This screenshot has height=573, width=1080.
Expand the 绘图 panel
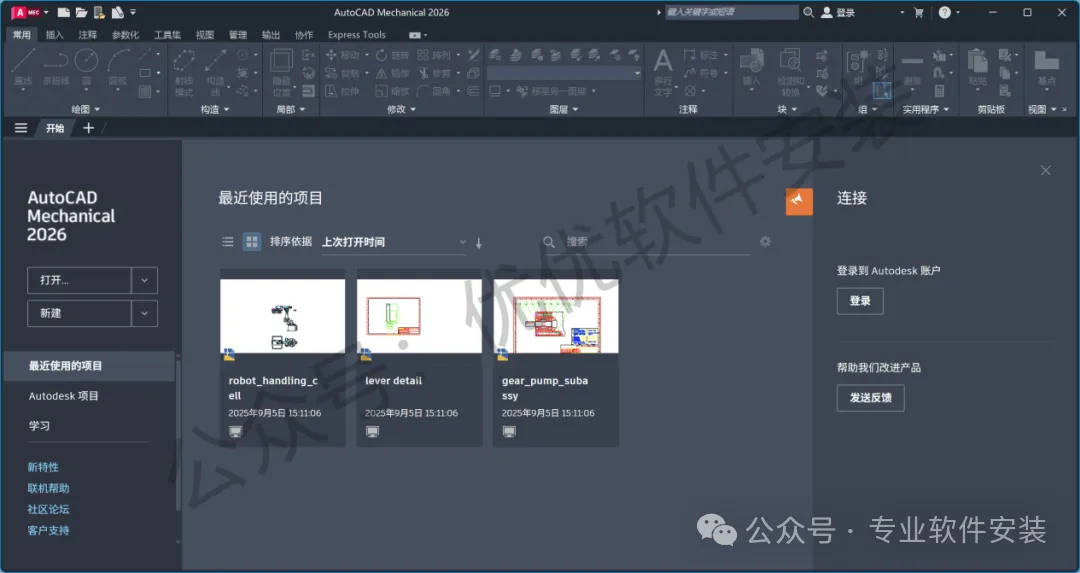coord(85,110)
